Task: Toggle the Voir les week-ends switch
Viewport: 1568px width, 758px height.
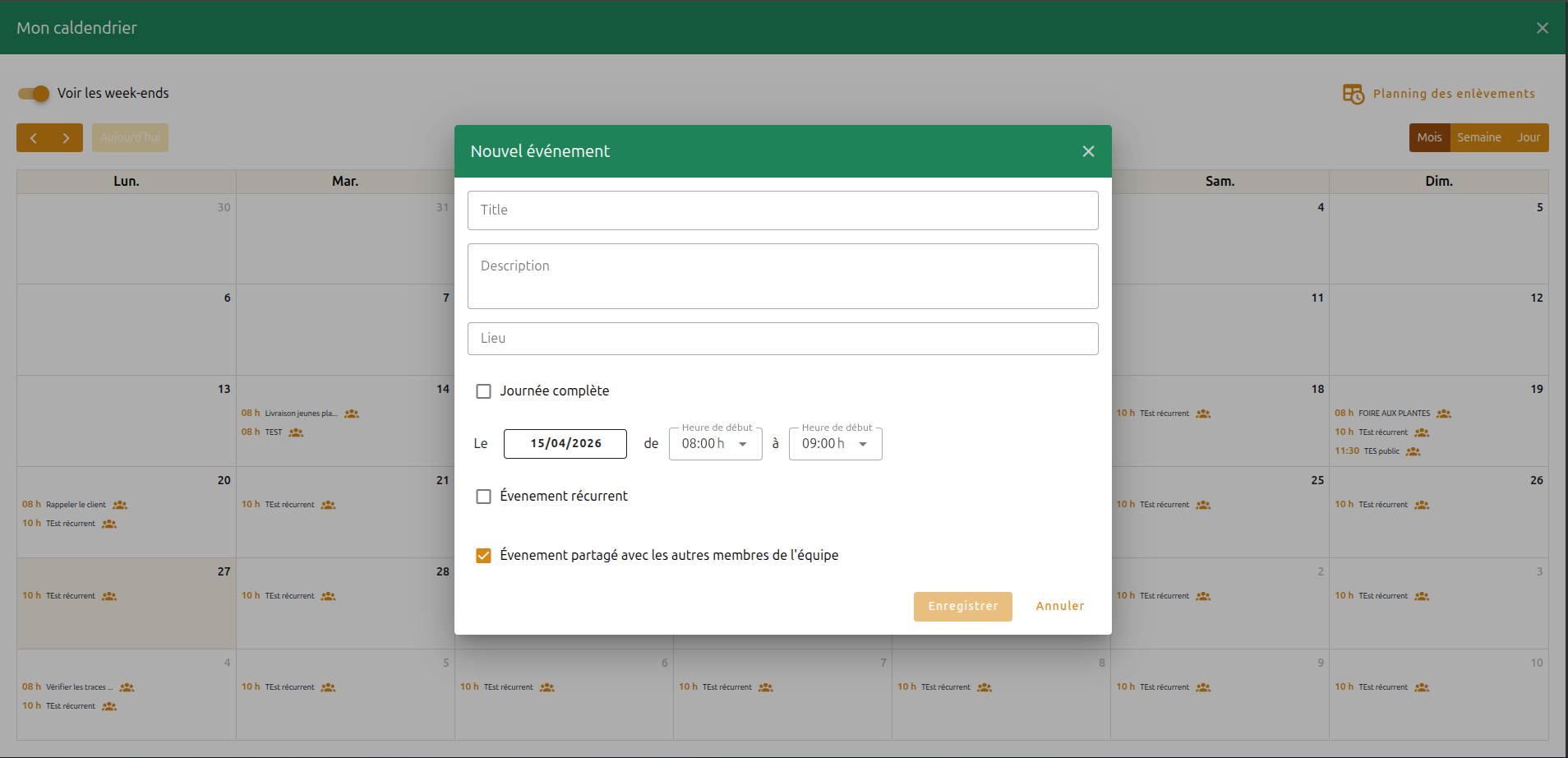Action: point(34,94)
